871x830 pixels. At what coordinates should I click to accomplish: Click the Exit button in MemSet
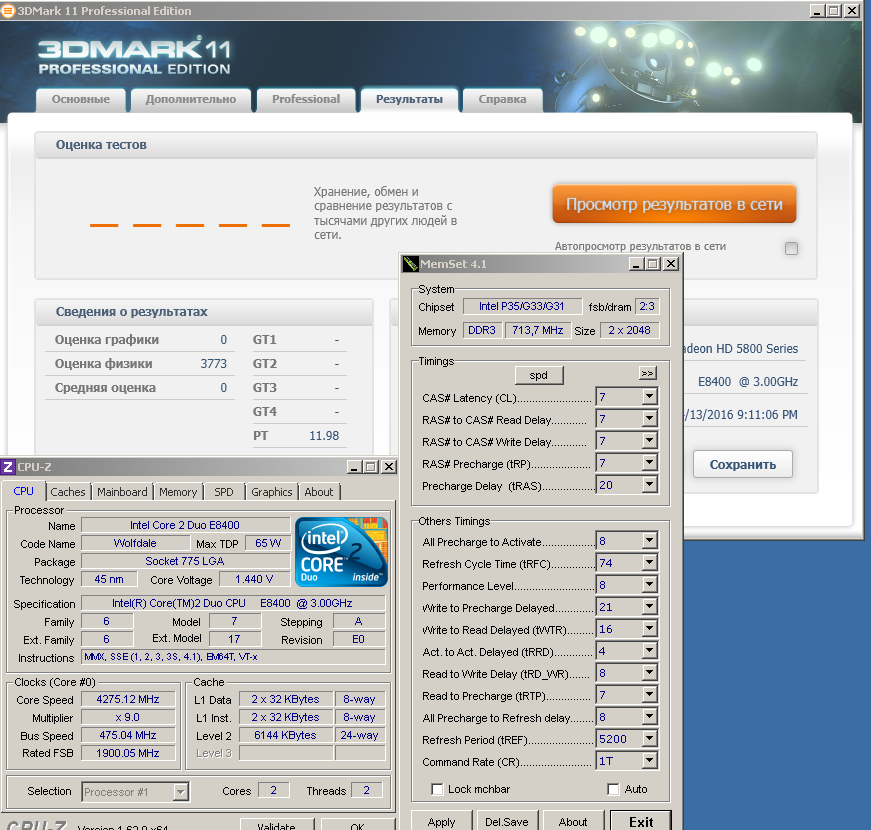641,821
